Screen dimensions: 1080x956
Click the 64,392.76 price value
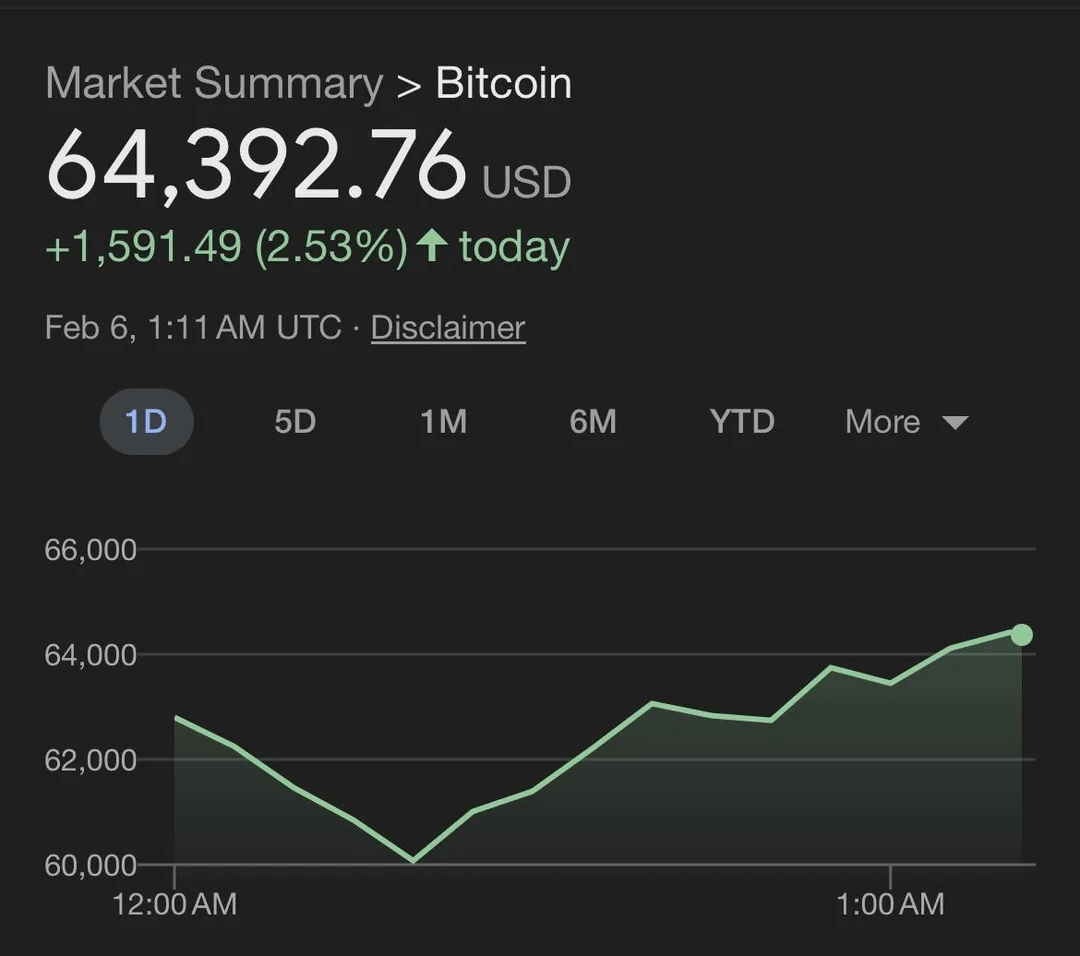point(257,165)
